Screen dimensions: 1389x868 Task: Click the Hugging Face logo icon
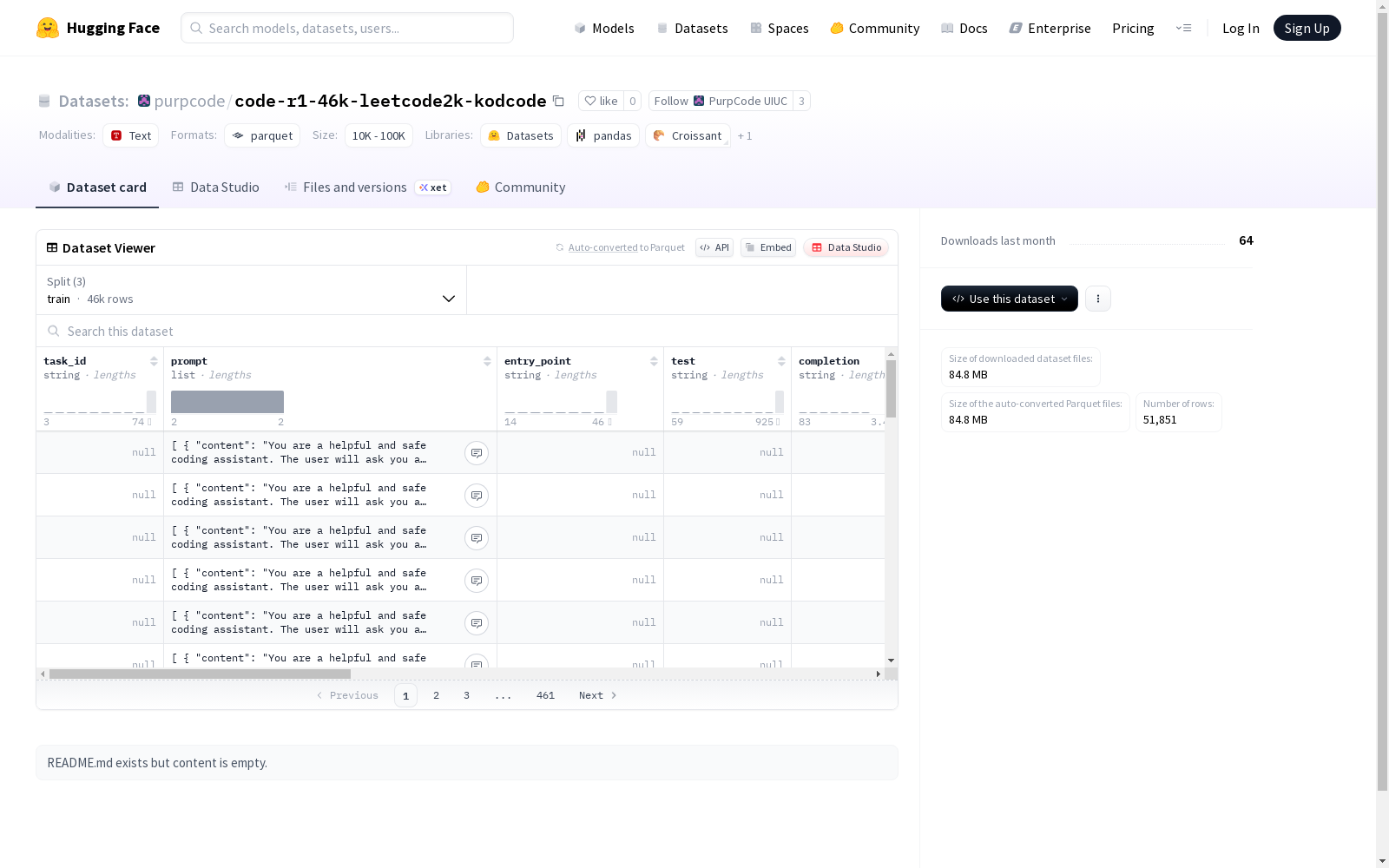point(48,28)
